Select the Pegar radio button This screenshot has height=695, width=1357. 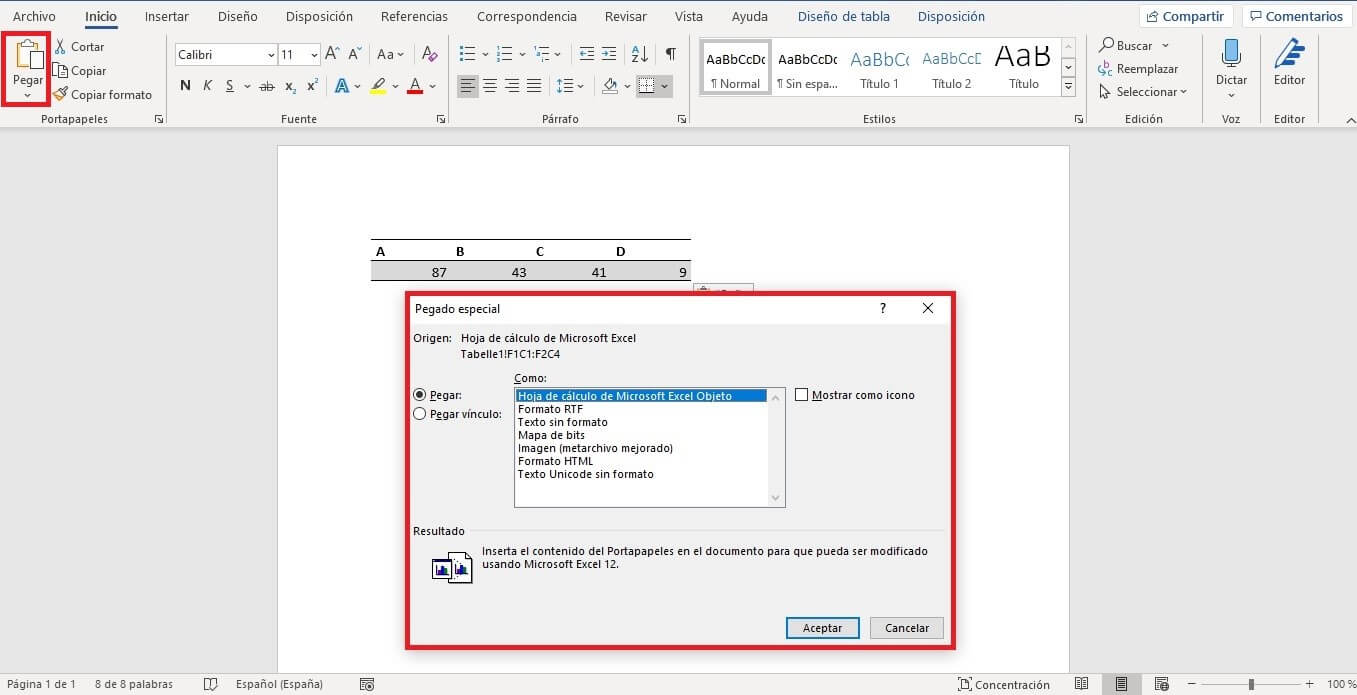(420, 395)
